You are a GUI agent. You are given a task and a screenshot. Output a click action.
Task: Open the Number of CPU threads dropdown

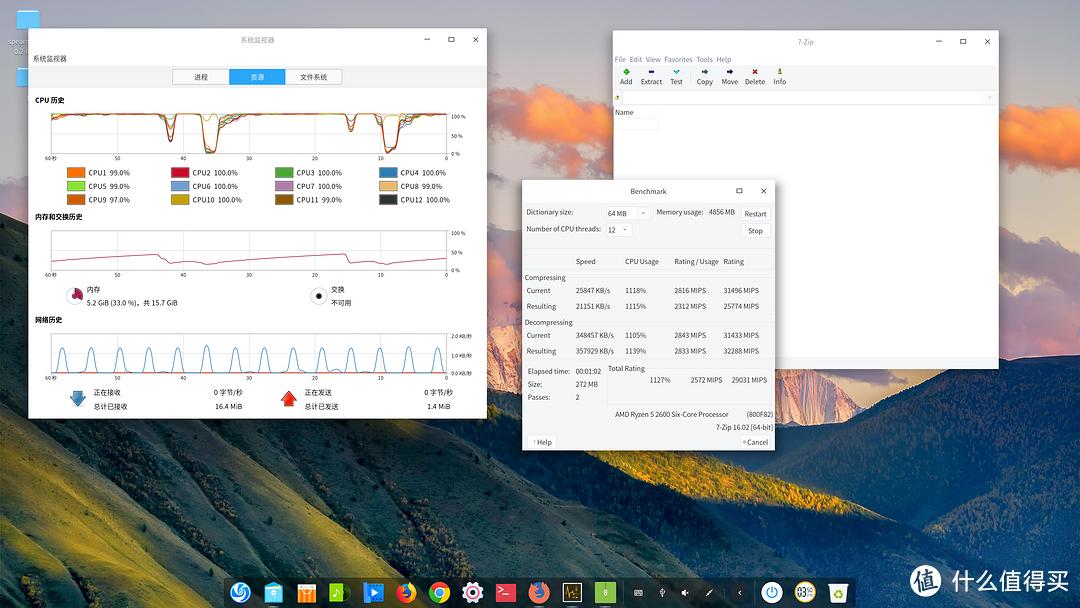coord(618,229)
